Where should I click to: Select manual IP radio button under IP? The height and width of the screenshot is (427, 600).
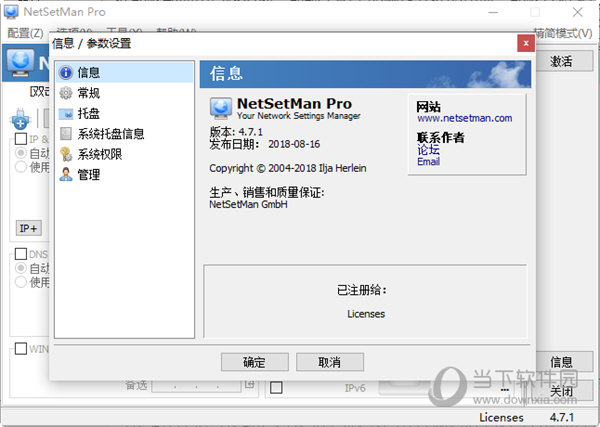tap(21, 167)
